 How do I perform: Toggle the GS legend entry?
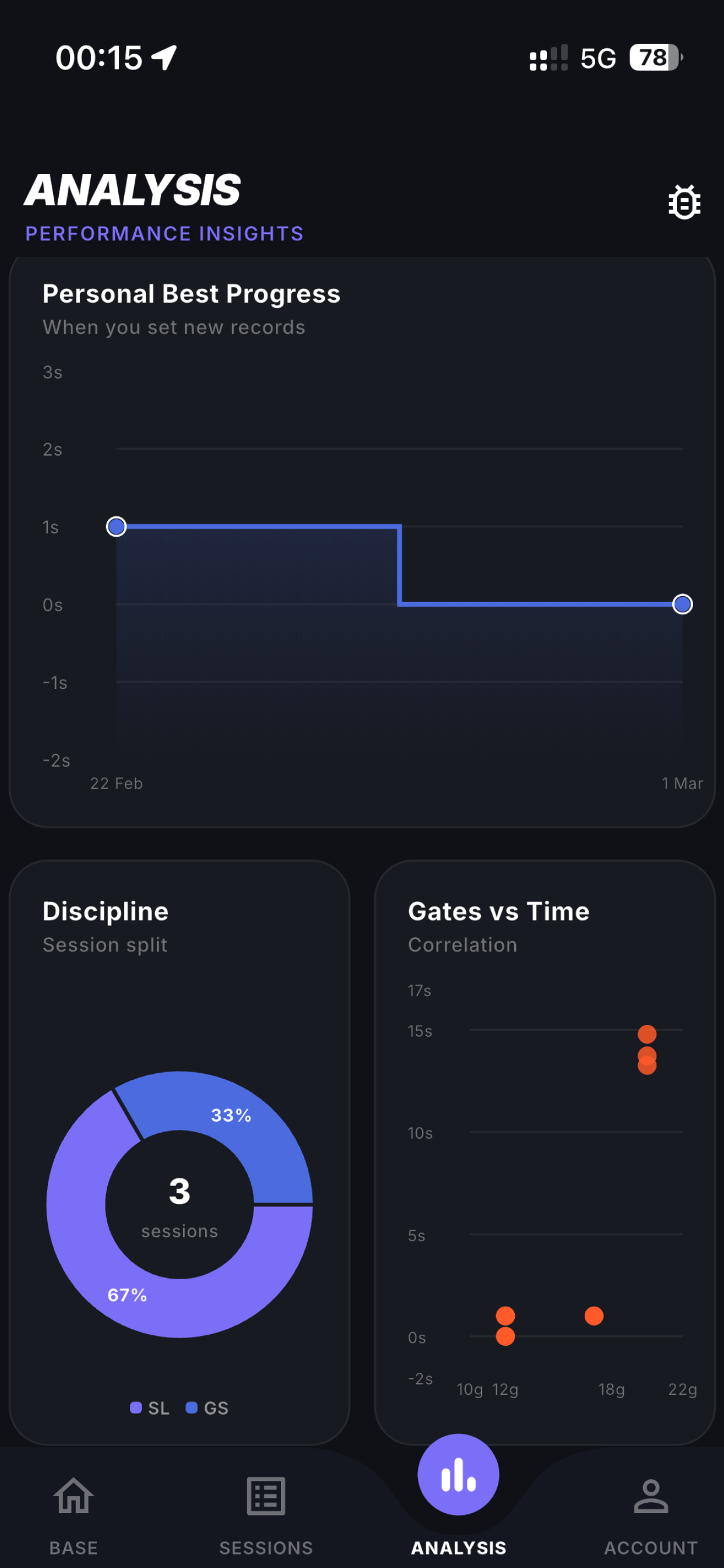207,1408
